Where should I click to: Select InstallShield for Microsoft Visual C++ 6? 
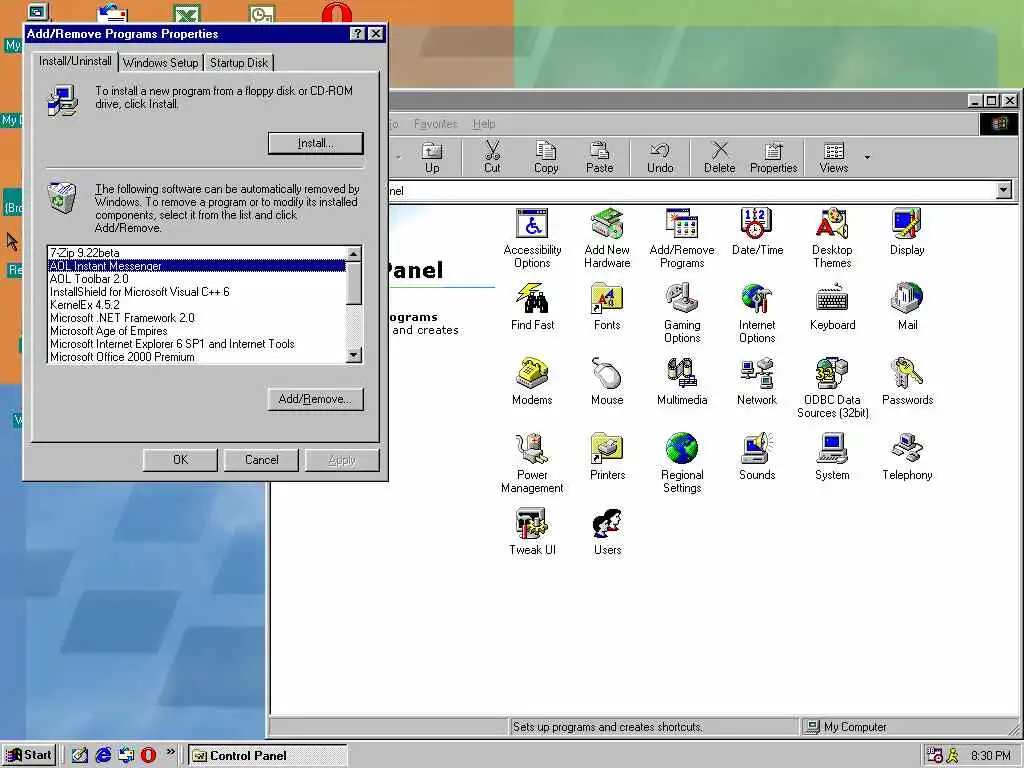pyautogui.click(x=197, y=292)
